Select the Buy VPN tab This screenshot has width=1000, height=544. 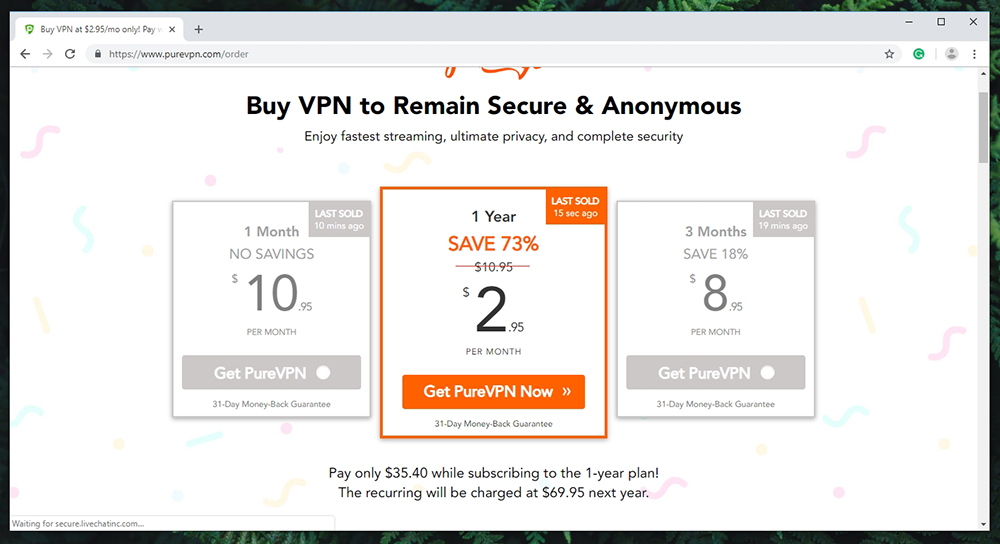point(100,29)
